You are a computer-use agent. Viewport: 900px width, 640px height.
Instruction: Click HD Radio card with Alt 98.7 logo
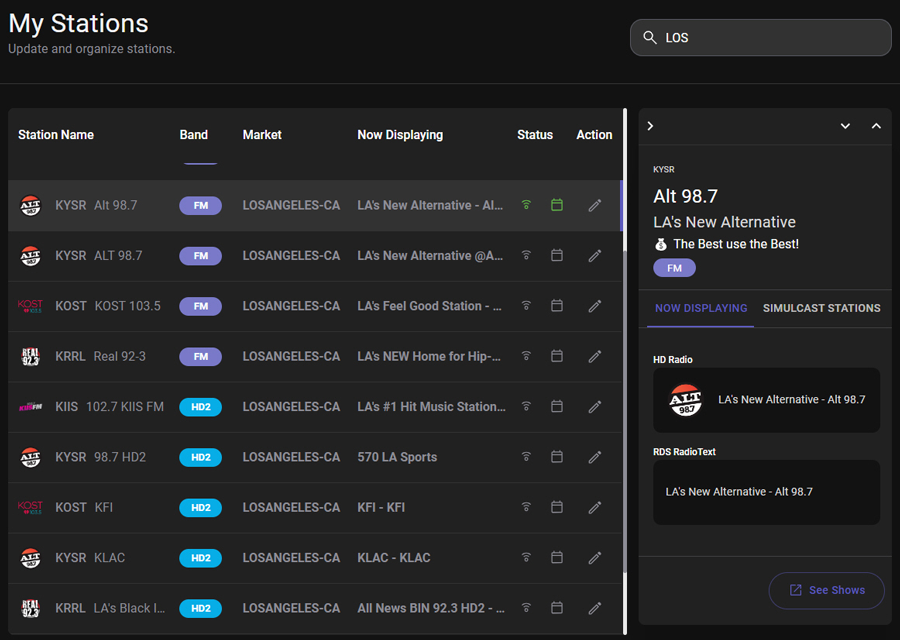click(x=766, y=400)
